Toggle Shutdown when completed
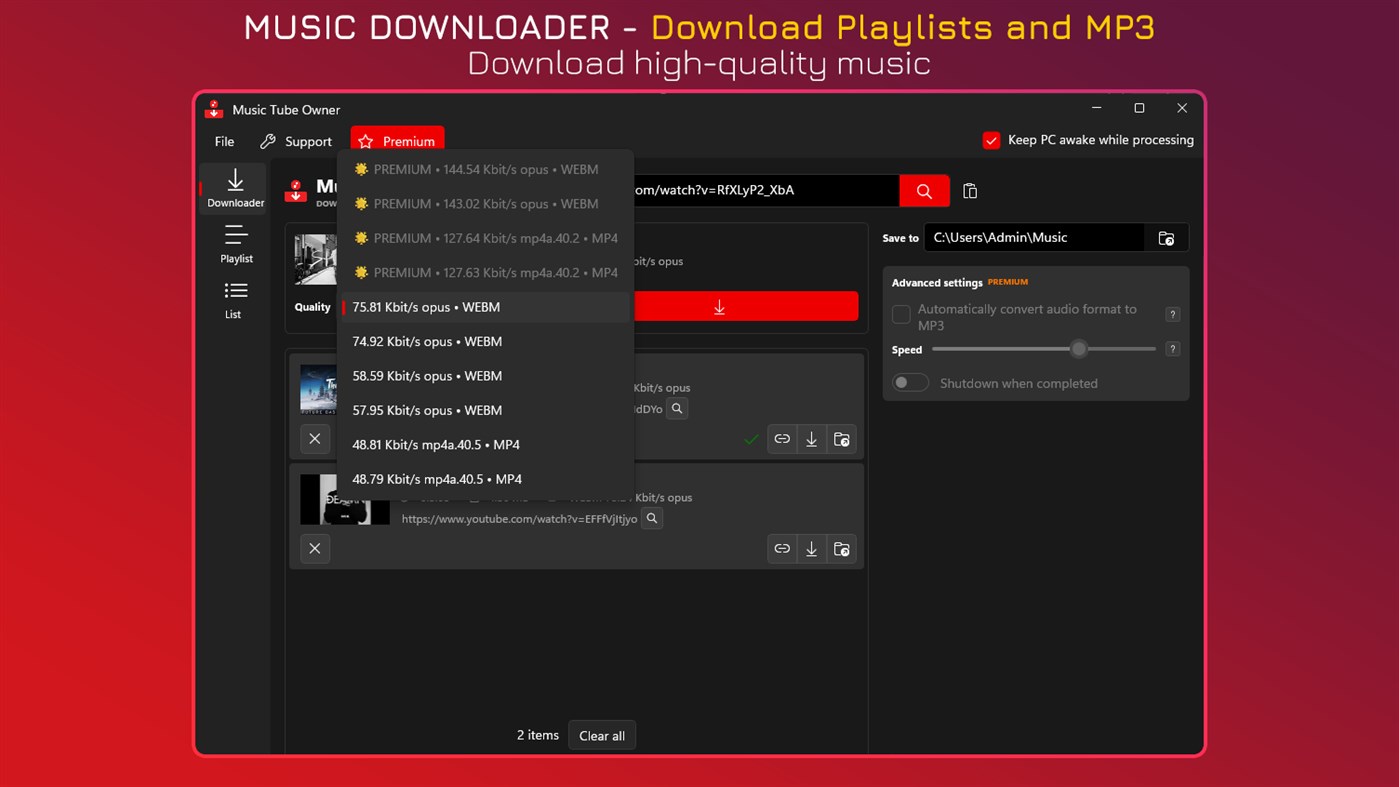Screen dimensions: 1399x787 pyautogui.click(x=910, y=382)
